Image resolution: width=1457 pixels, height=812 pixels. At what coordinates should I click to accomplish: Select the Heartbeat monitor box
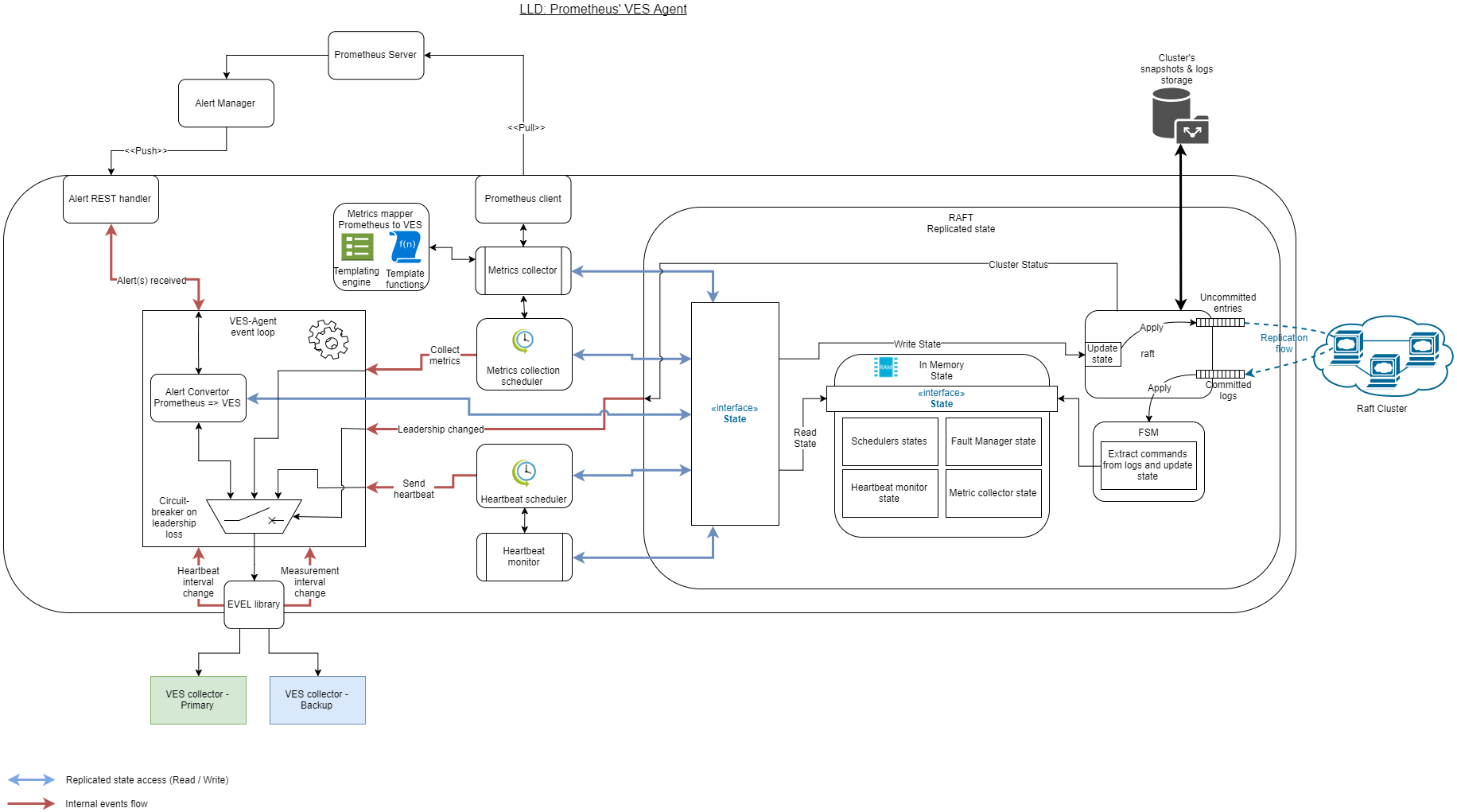click(x=524, y=557)
